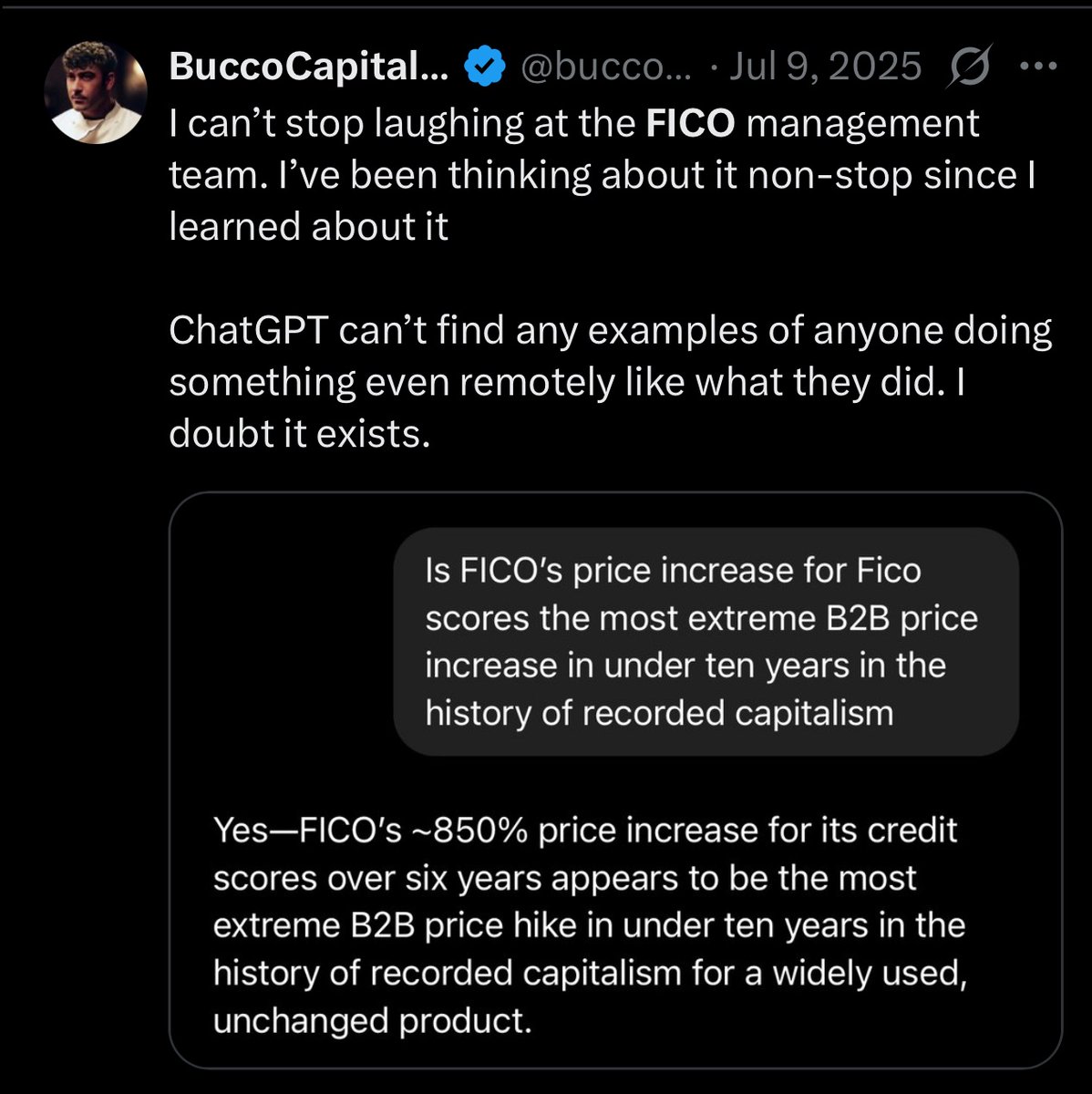
Task: Click the blue verified checkmark badge
Action: coord(485,67)
